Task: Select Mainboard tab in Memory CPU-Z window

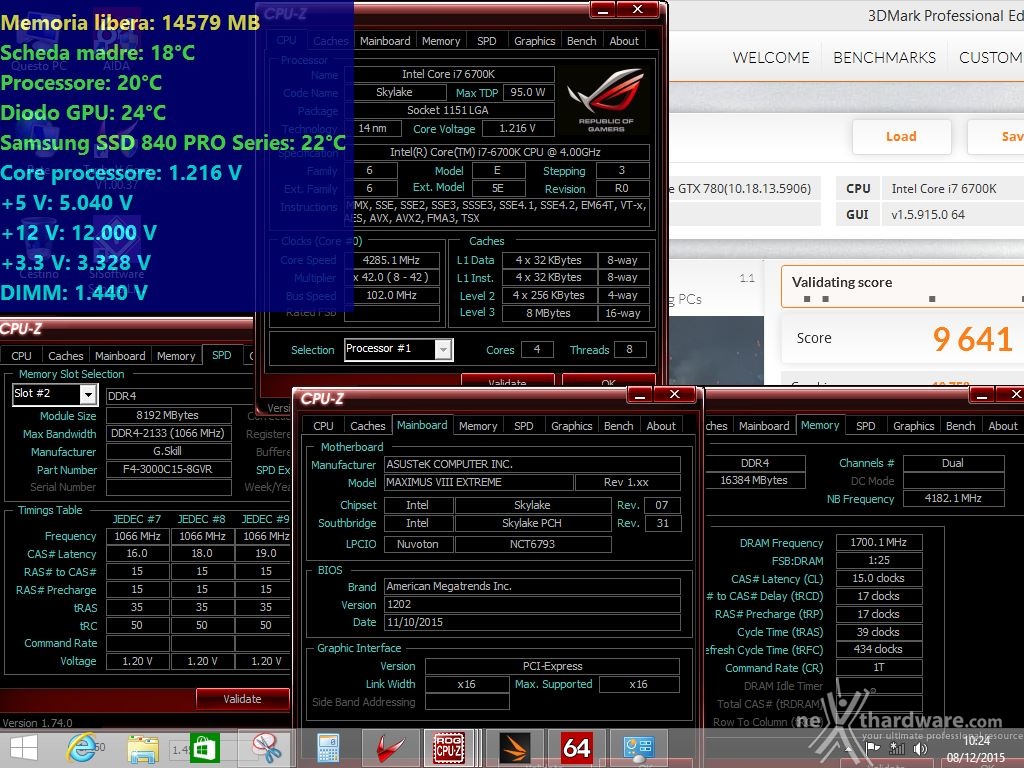Action: pos(764,426)
